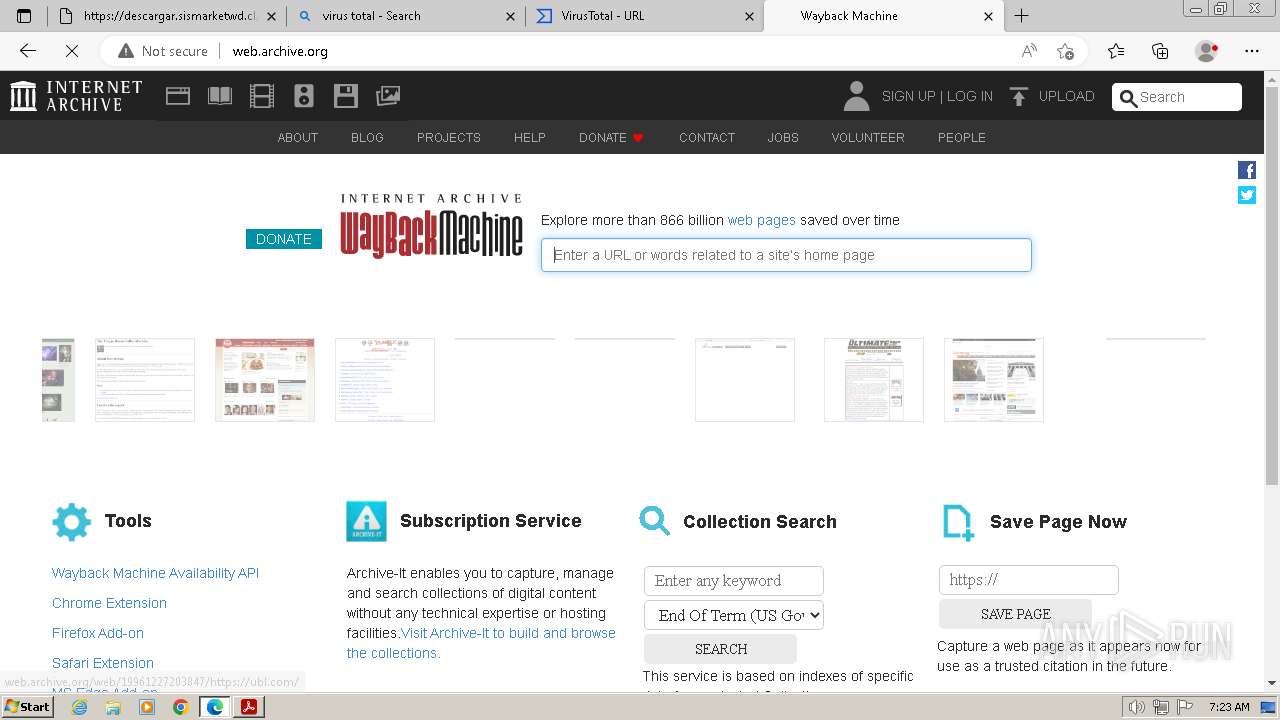
Task: Click the SEARCH button under Collection Search
Action: [721, 649]
